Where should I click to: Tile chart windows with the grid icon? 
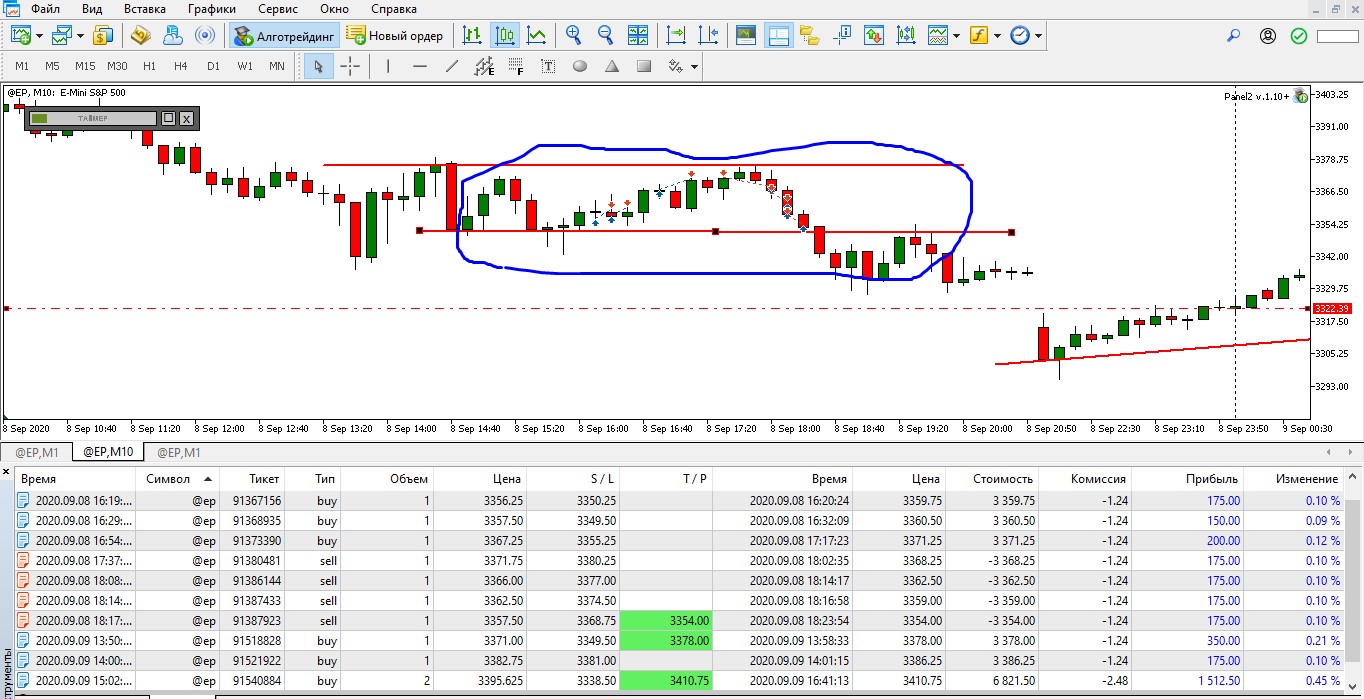pyautogui.click(x=638, y=36)
